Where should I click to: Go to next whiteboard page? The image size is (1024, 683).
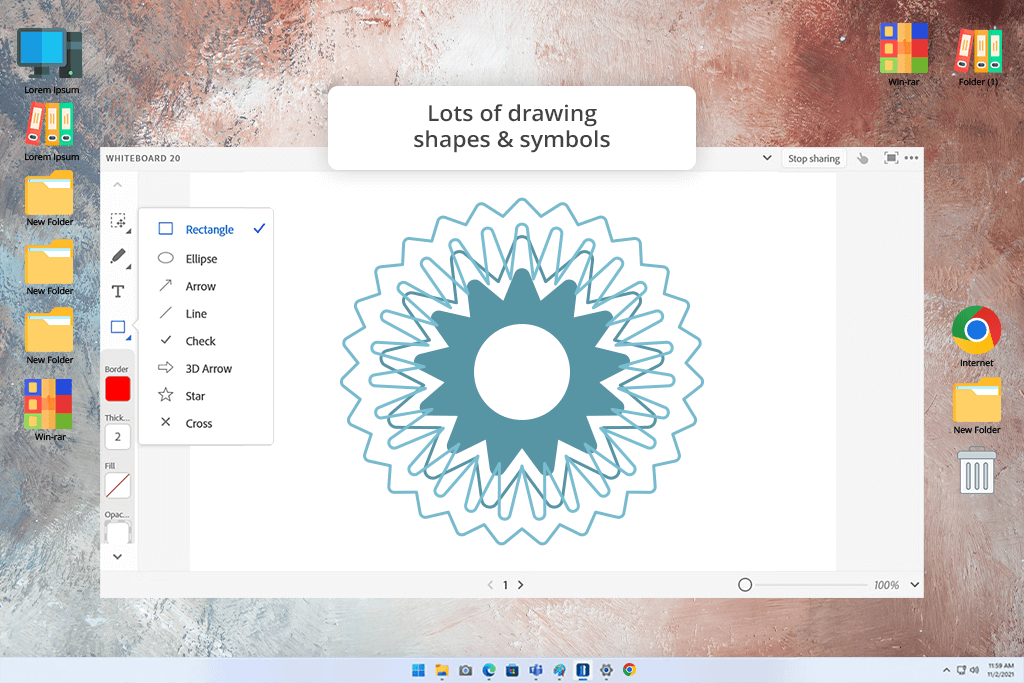pyautogui.click(x=520, y=585)
